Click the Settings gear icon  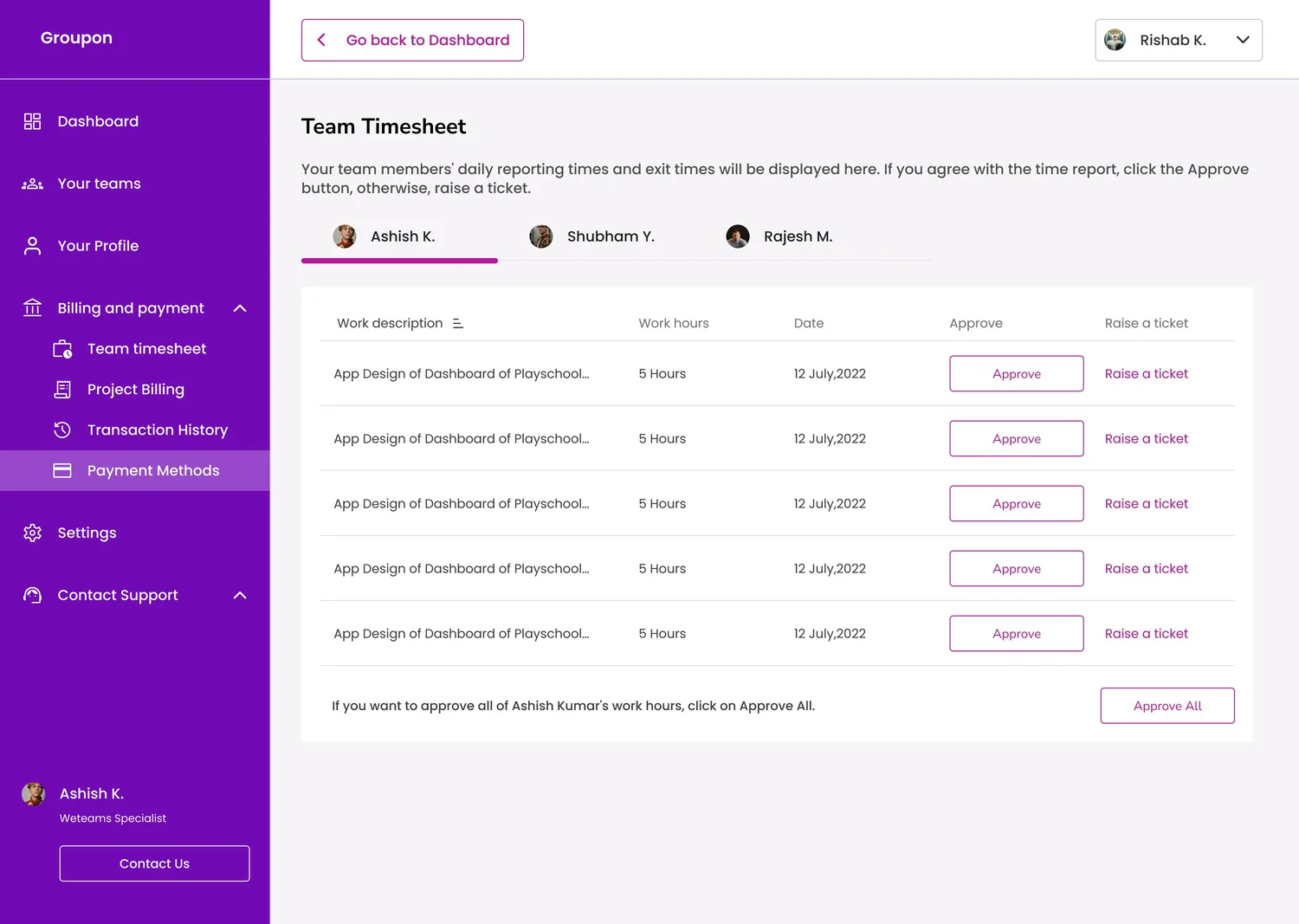(x=32, y=533)
